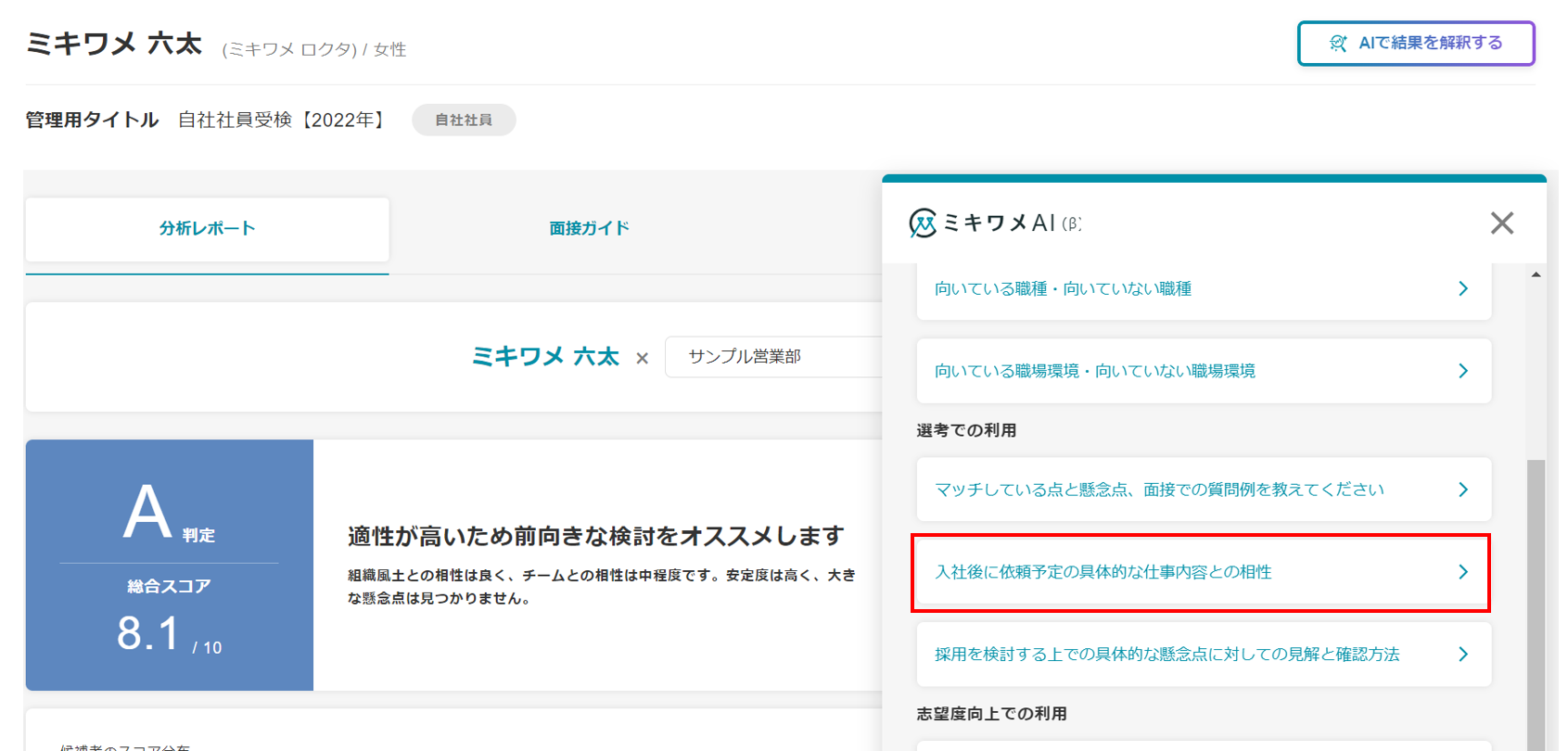
Task: Click the AI icon inside the interpret-results button
Action: (1338, 44)
